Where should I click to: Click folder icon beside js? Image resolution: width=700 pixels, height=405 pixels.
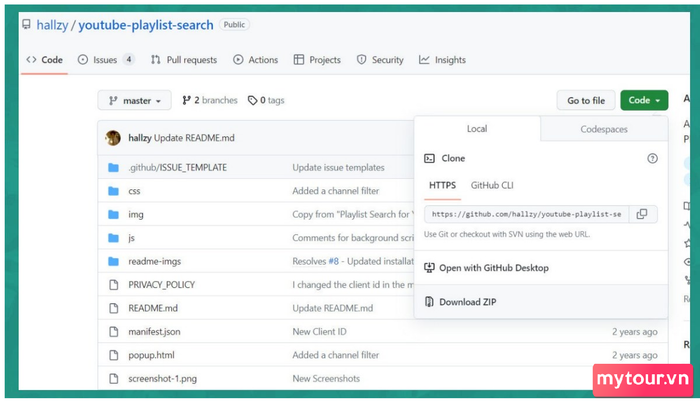coord(114,238)
